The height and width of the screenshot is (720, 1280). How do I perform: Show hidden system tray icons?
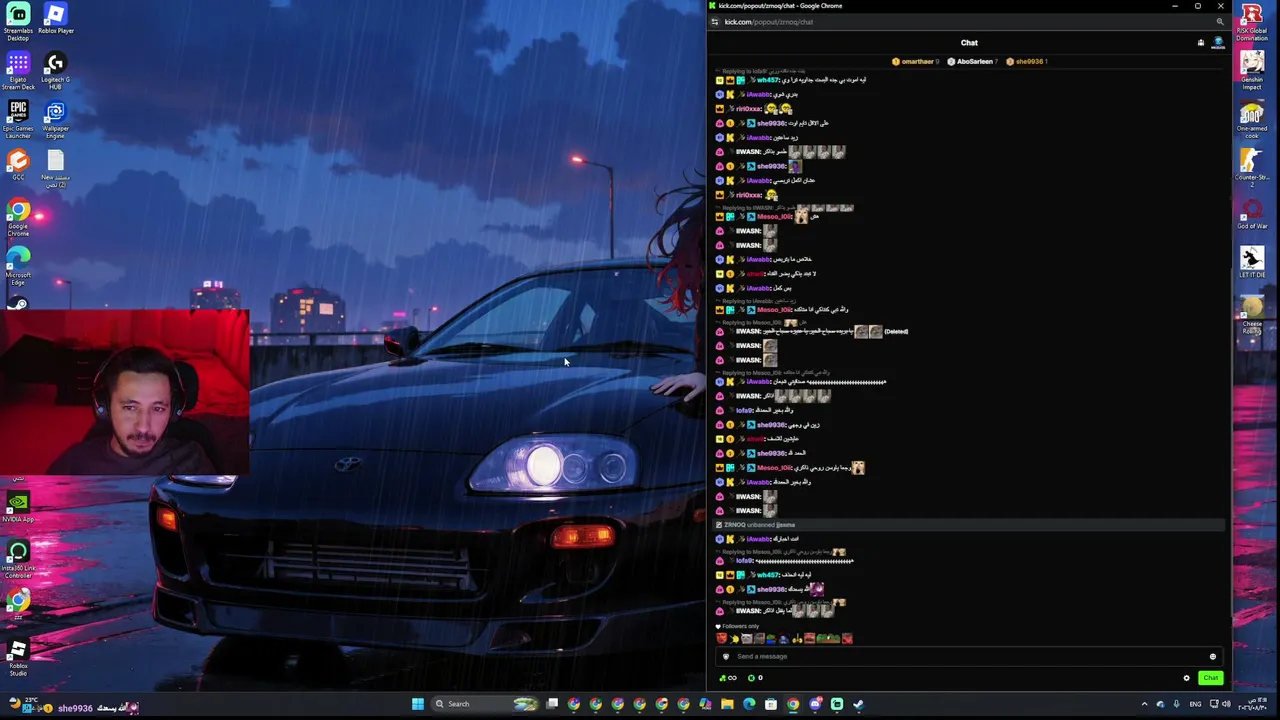coord(1145,704)
